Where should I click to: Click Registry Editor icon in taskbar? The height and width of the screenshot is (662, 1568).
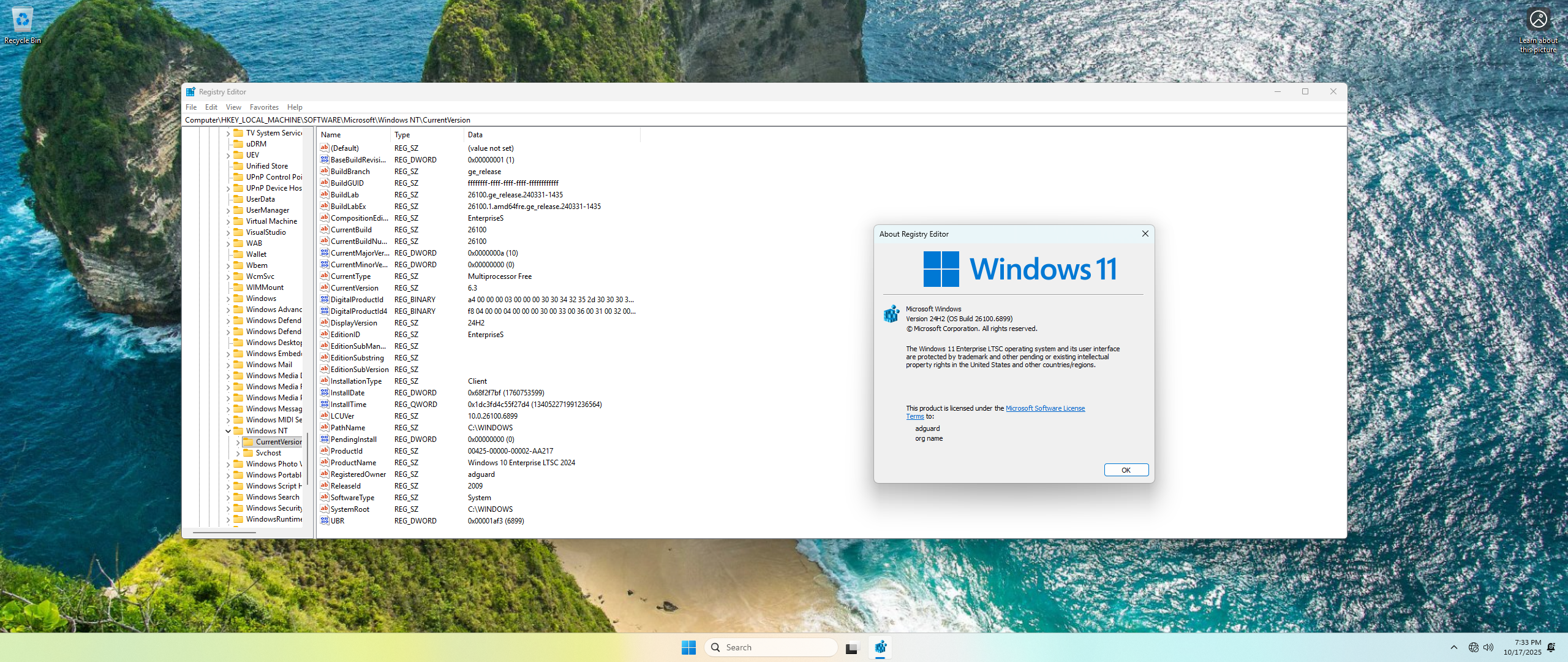point(880,647)
